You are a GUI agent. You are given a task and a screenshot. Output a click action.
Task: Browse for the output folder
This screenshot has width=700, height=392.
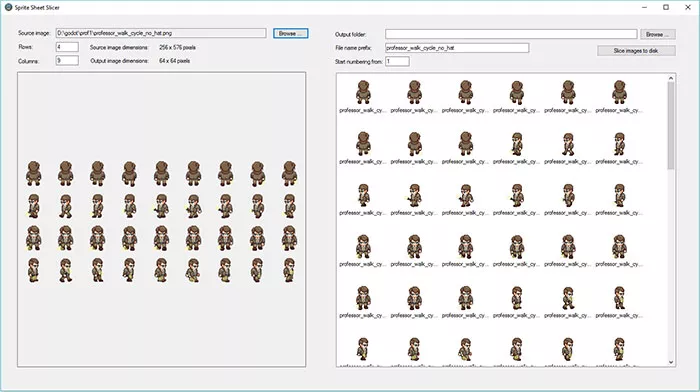tap(658, 34)
